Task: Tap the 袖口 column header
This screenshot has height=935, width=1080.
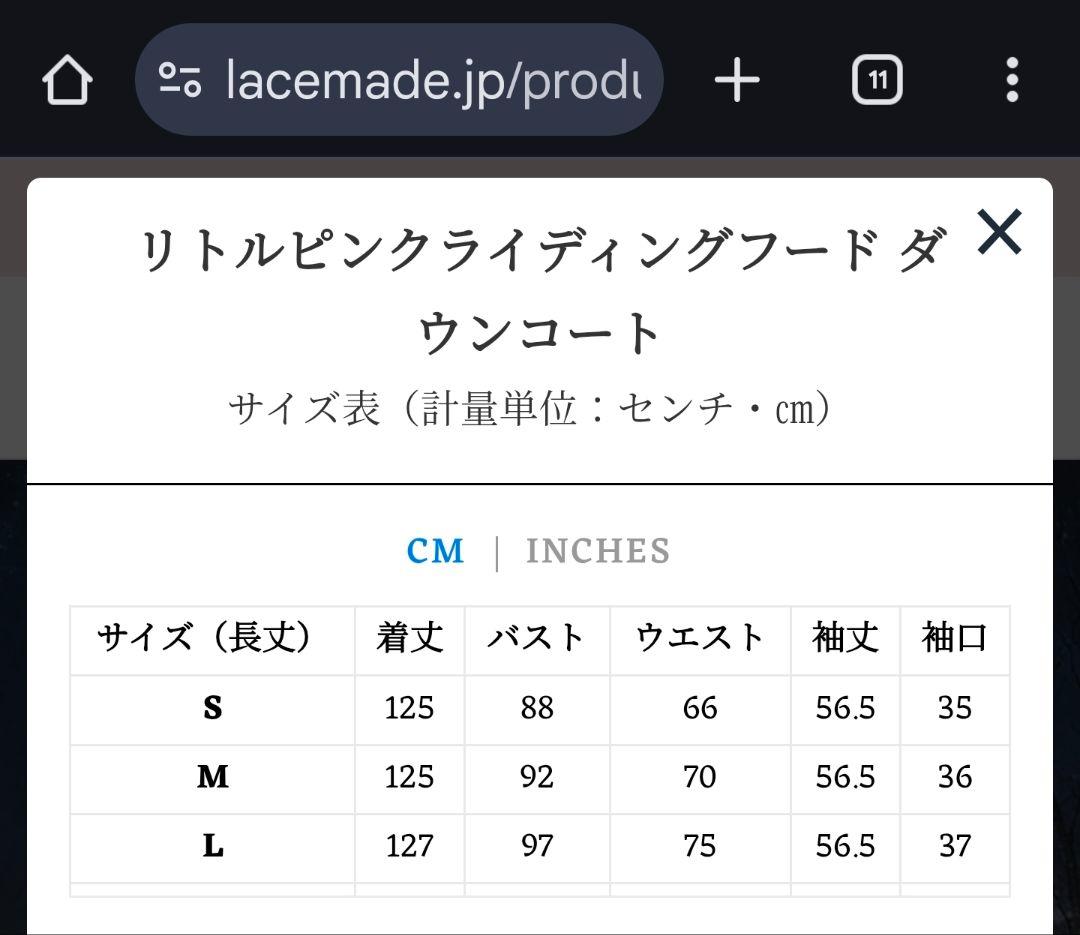Action: click(x=954, y=638)
